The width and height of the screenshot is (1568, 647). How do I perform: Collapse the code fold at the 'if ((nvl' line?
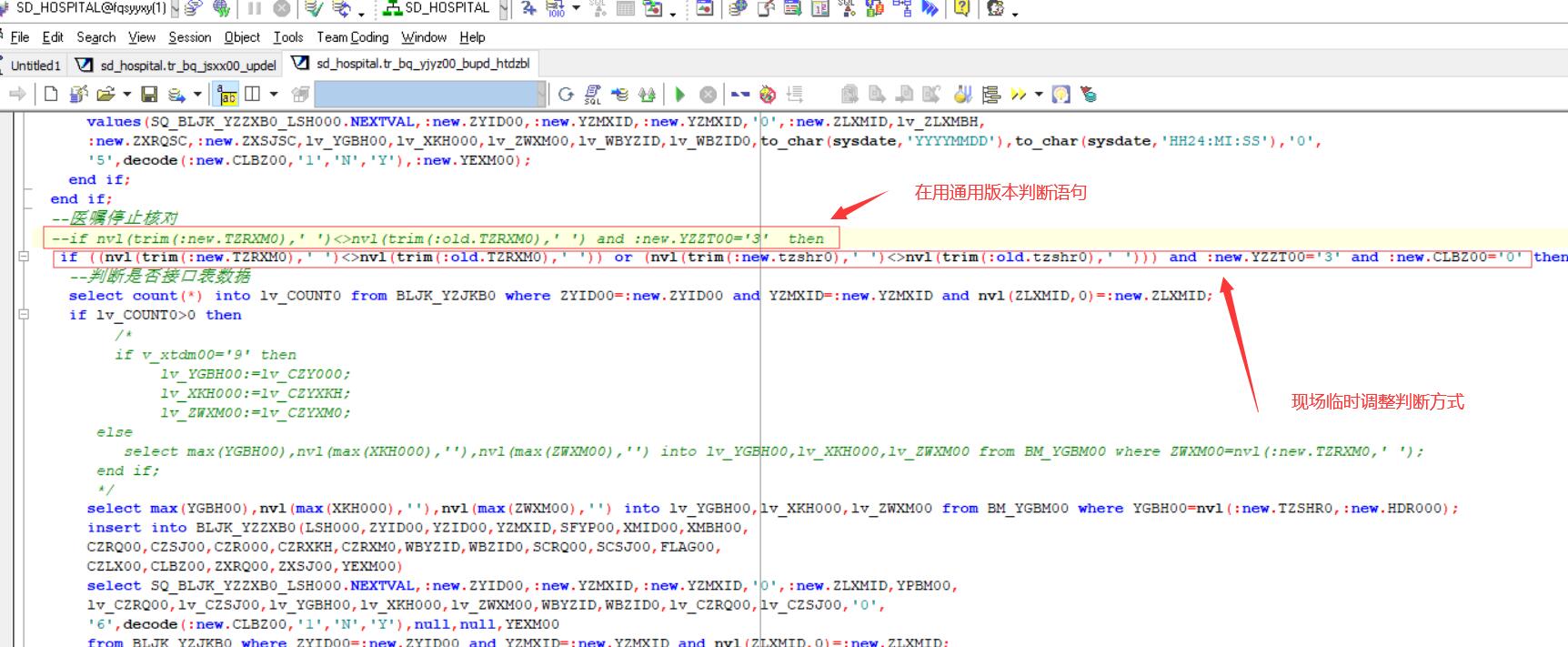tap(24, 257)
